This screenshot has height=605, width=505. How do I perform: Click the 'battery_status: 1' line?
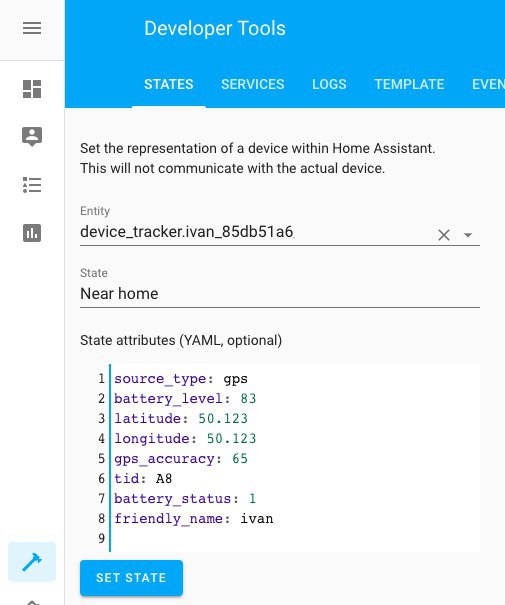coord(185,499)
